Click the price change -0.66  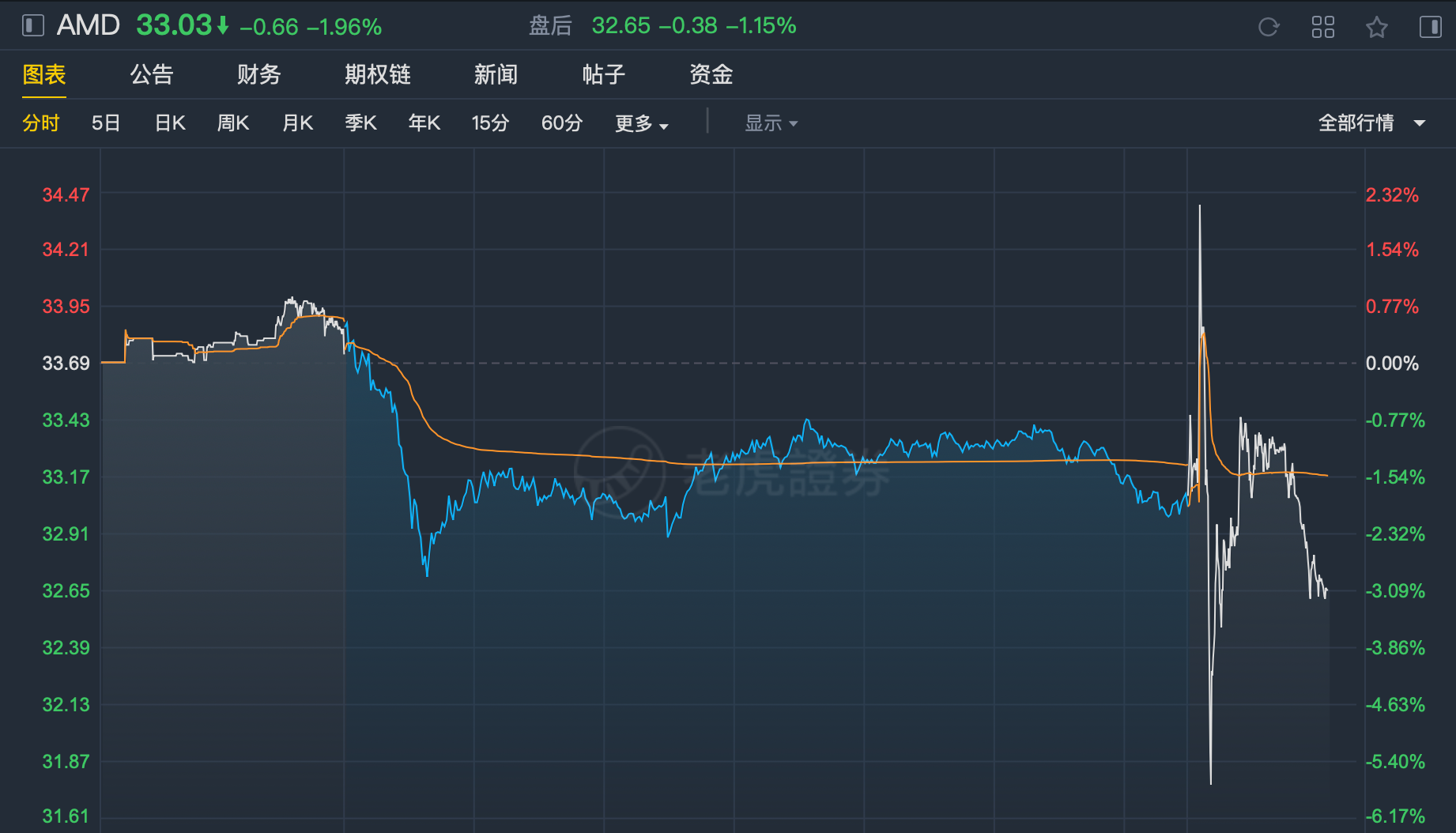(269, 28)
